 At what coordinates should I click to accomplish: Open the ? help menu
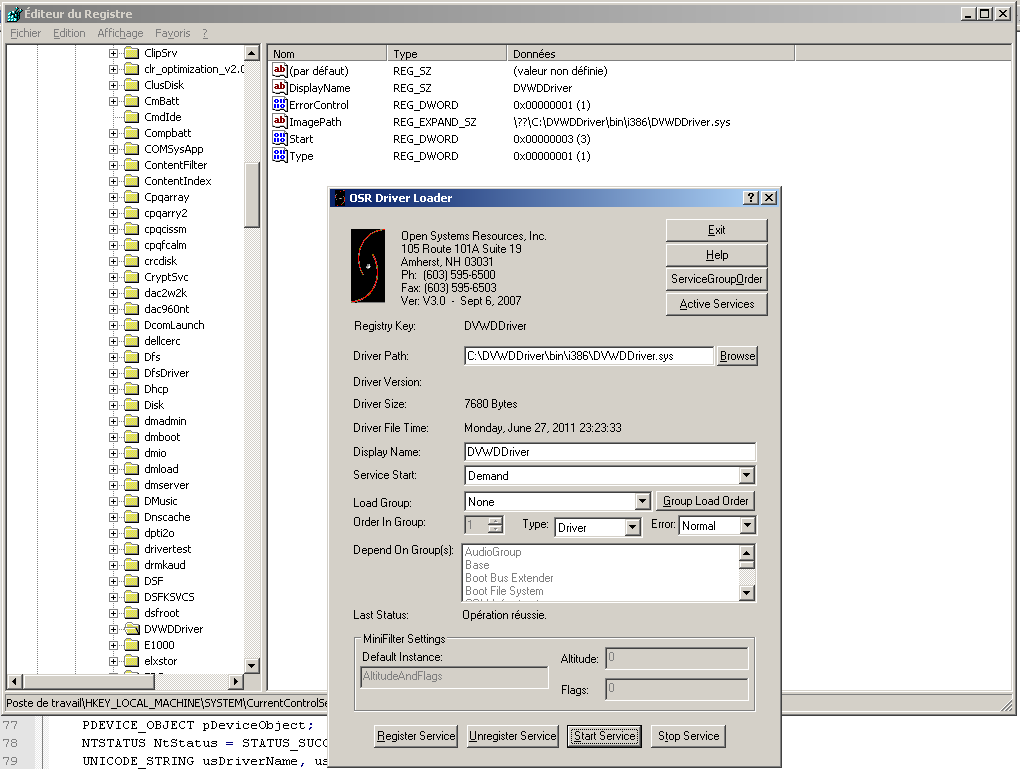[205, 33]
